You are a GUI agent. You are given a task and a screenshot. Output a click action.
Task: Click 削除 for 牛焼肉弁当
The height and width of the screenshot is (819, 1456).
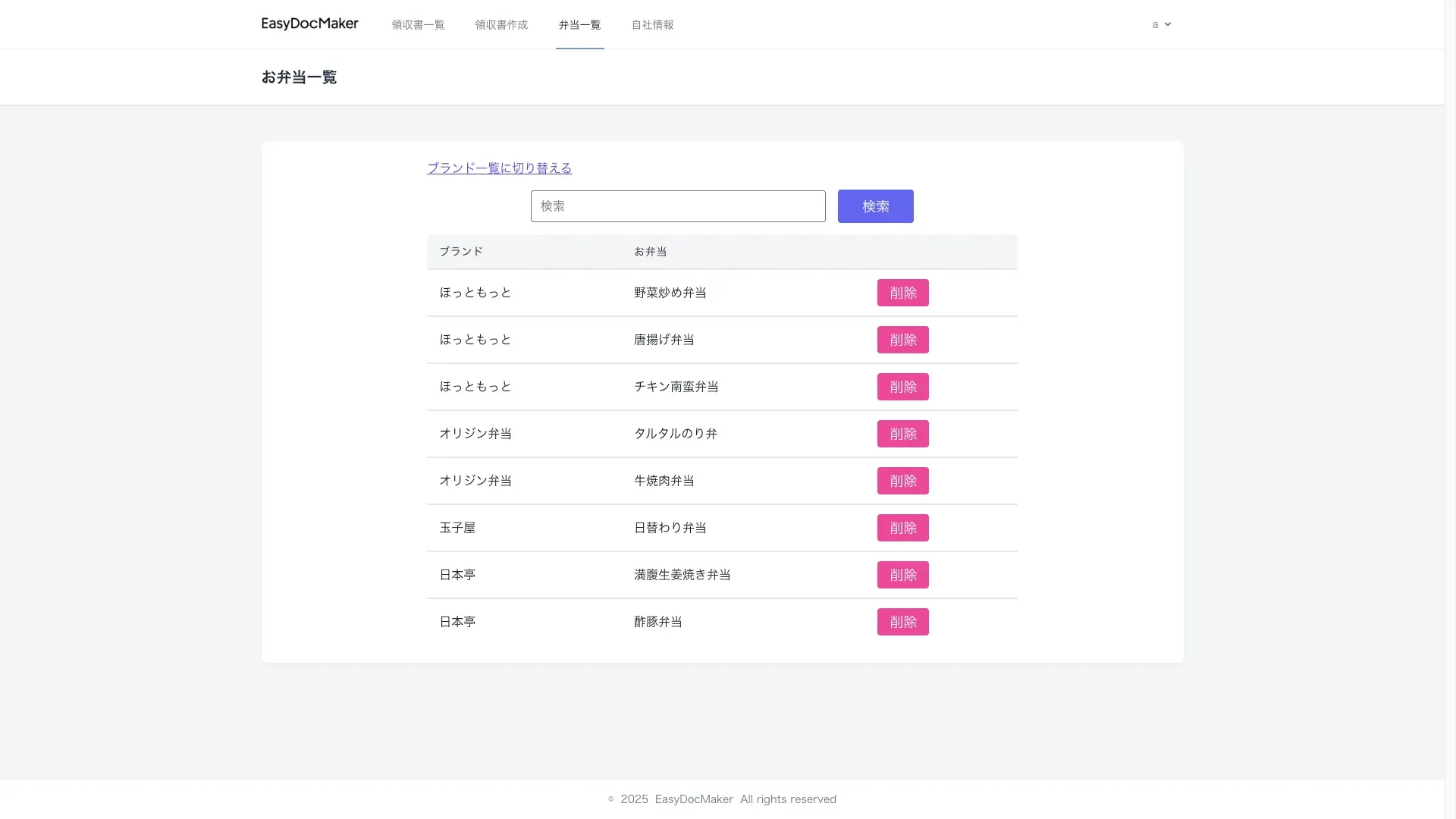click(902, 481)
